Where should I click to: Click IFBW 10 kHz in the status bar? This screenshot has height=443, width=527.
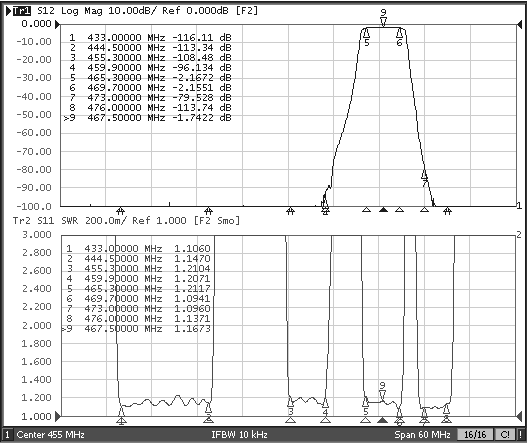point(239,435)
